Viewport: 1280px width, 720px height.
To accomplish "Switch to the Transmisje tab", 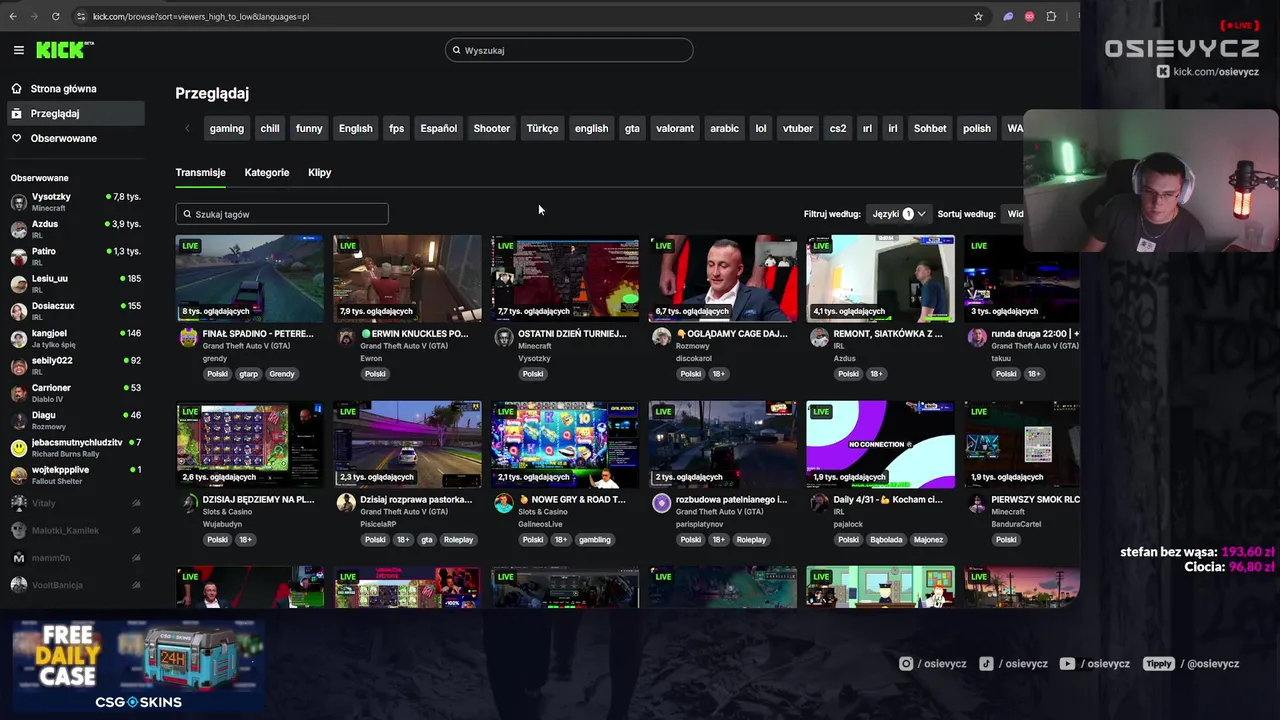I will coord(200,172).
